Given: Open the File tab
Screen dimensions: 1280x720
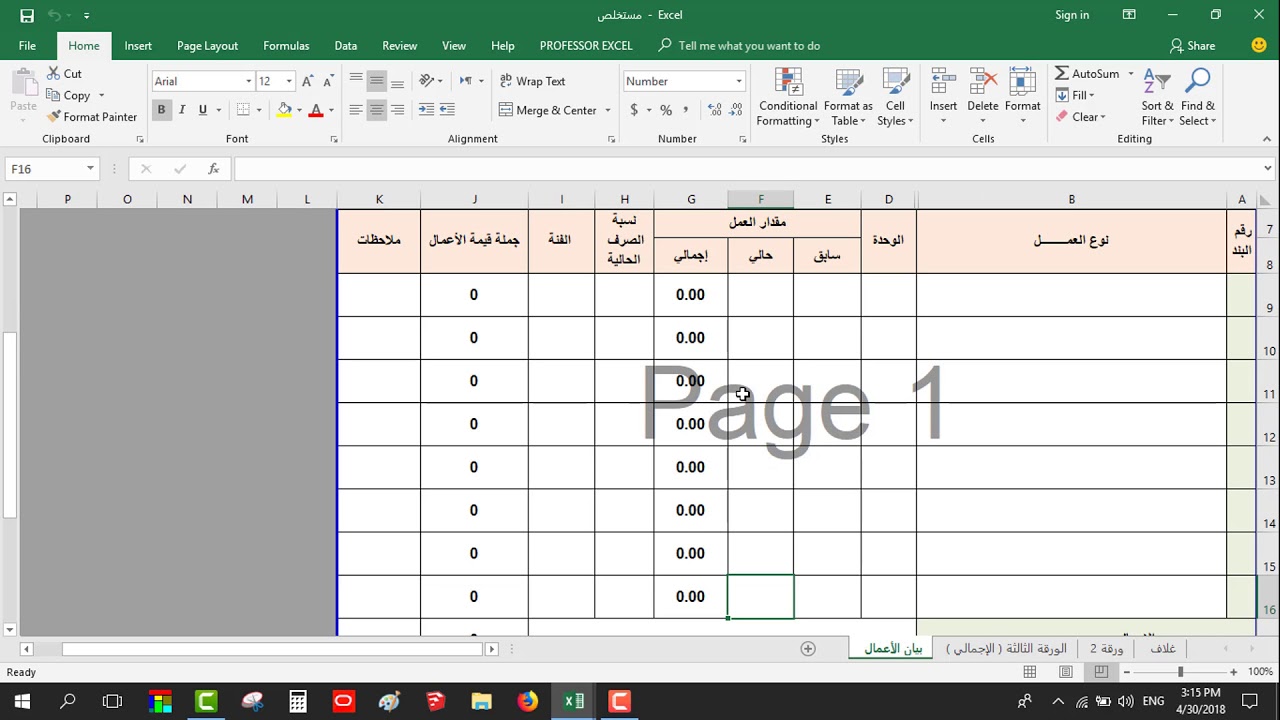Looking at the screenshot, I should pos(27,46).
